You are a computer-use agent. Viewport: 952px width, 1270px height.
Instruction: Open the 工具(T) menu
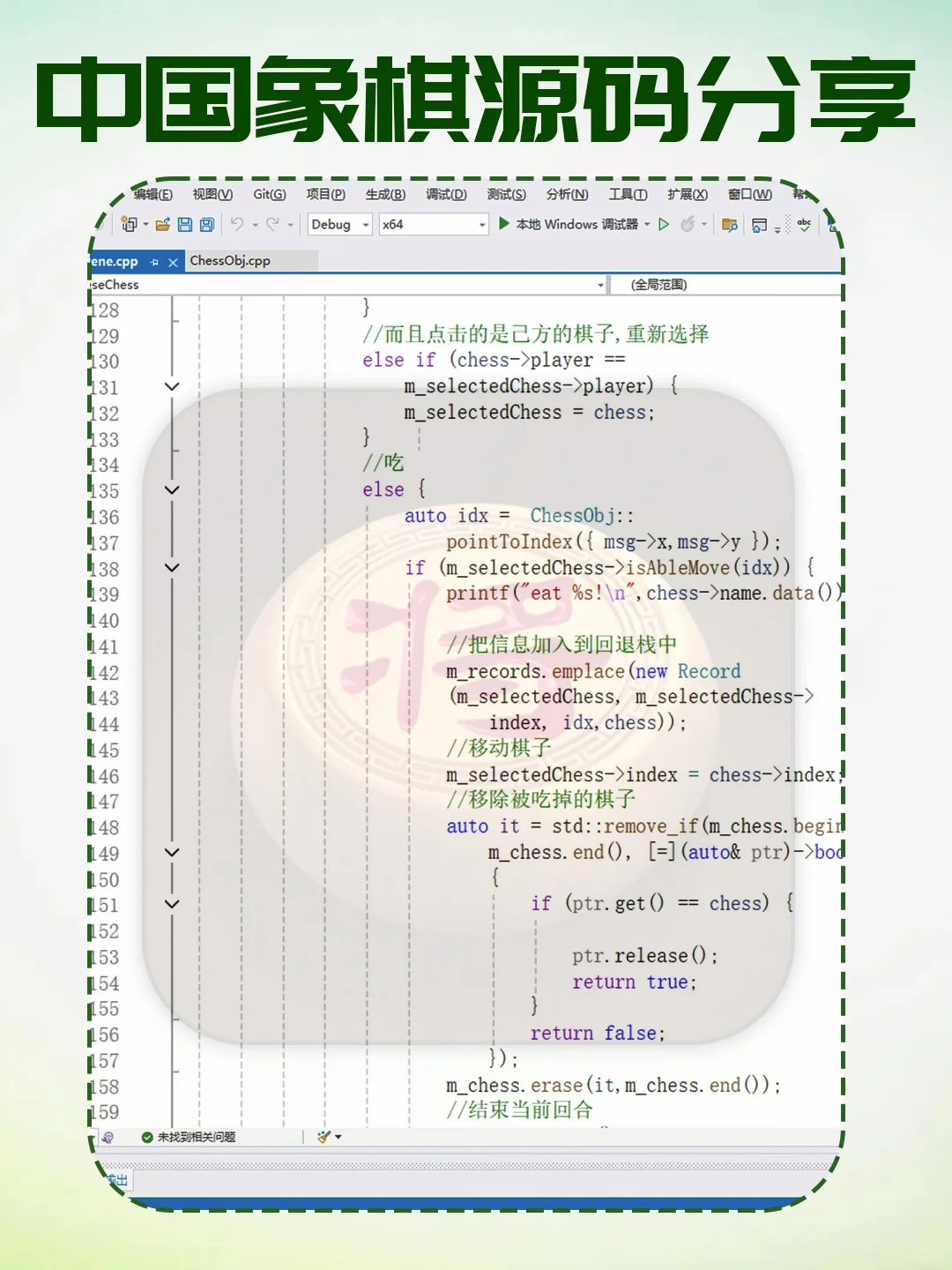(628, 194)
